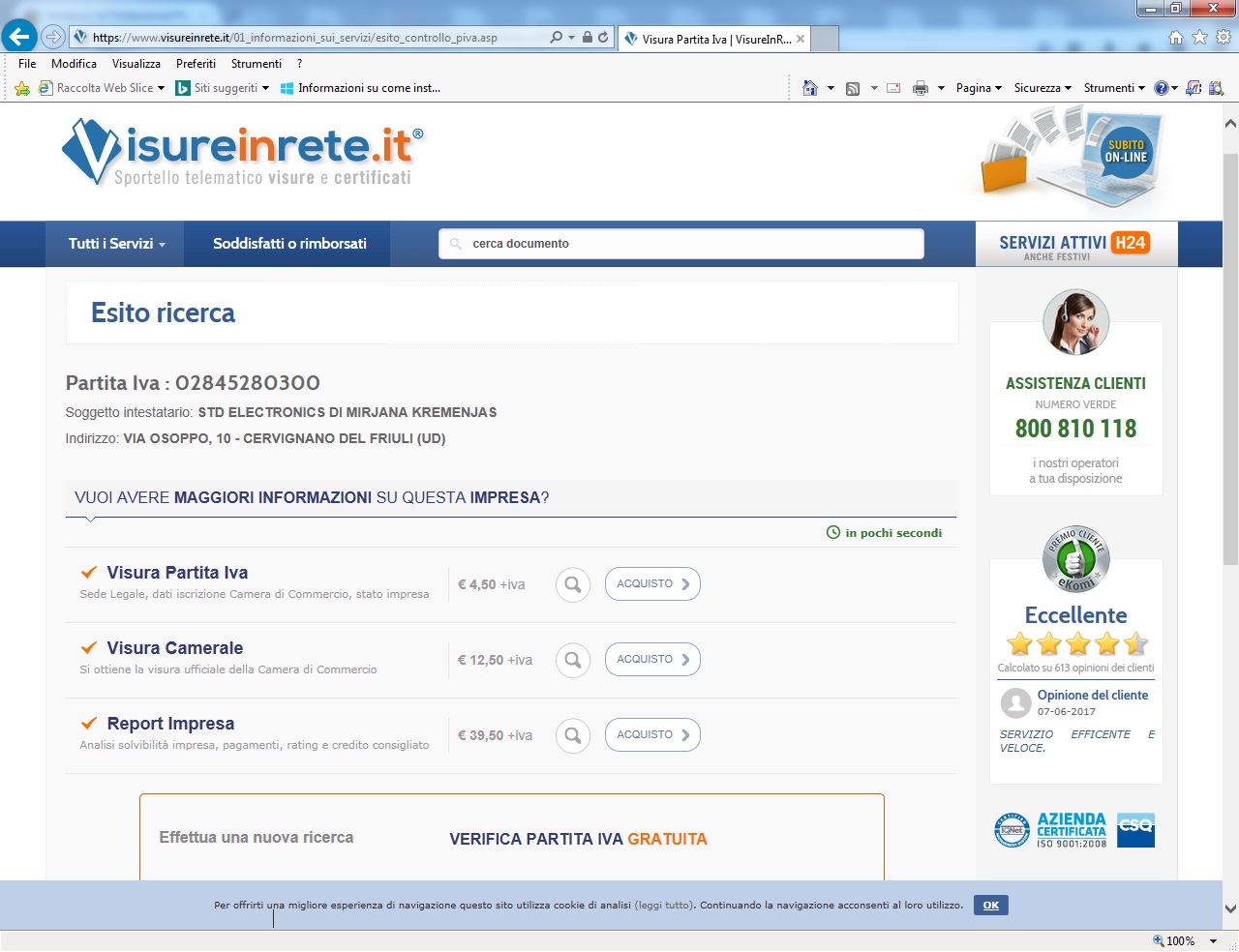Image resolution: width=1239 pixels, height=952 pixels.
Task: Open the browser Home icon at top right
Action: pyautogui.click(x=1176, y=38)
